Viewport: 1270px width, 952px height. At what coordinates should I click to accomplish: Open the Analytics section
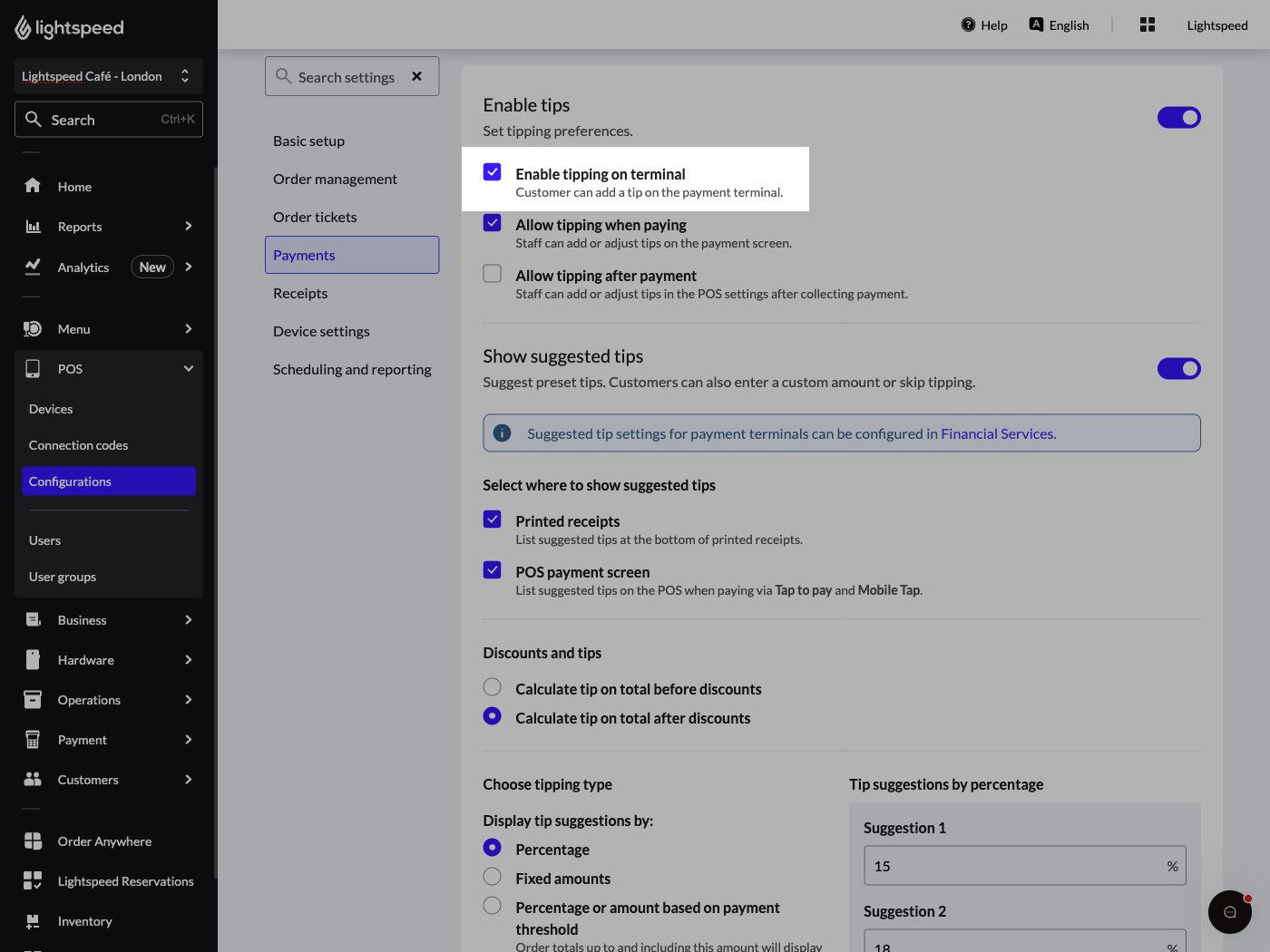pyautogui.click(x=83, y=267)
